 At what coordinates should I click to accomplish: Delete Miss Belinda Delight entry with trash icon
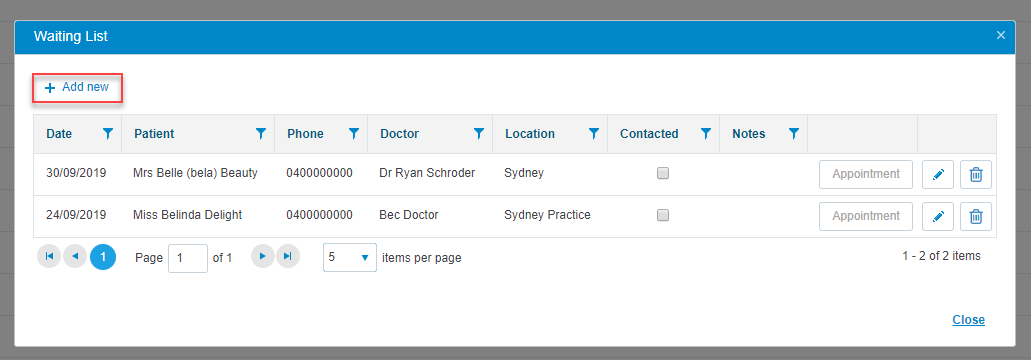(976, 216)
